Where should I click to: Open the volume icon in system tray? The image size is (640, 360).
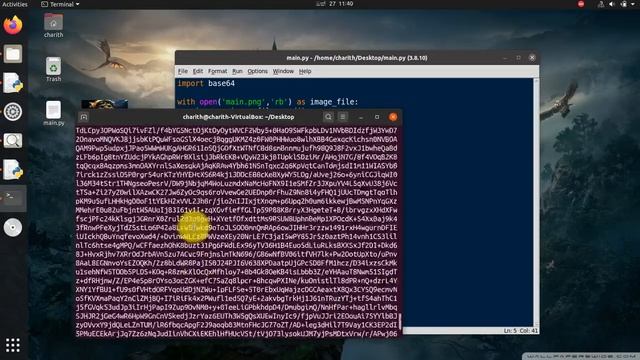[612, 4]
